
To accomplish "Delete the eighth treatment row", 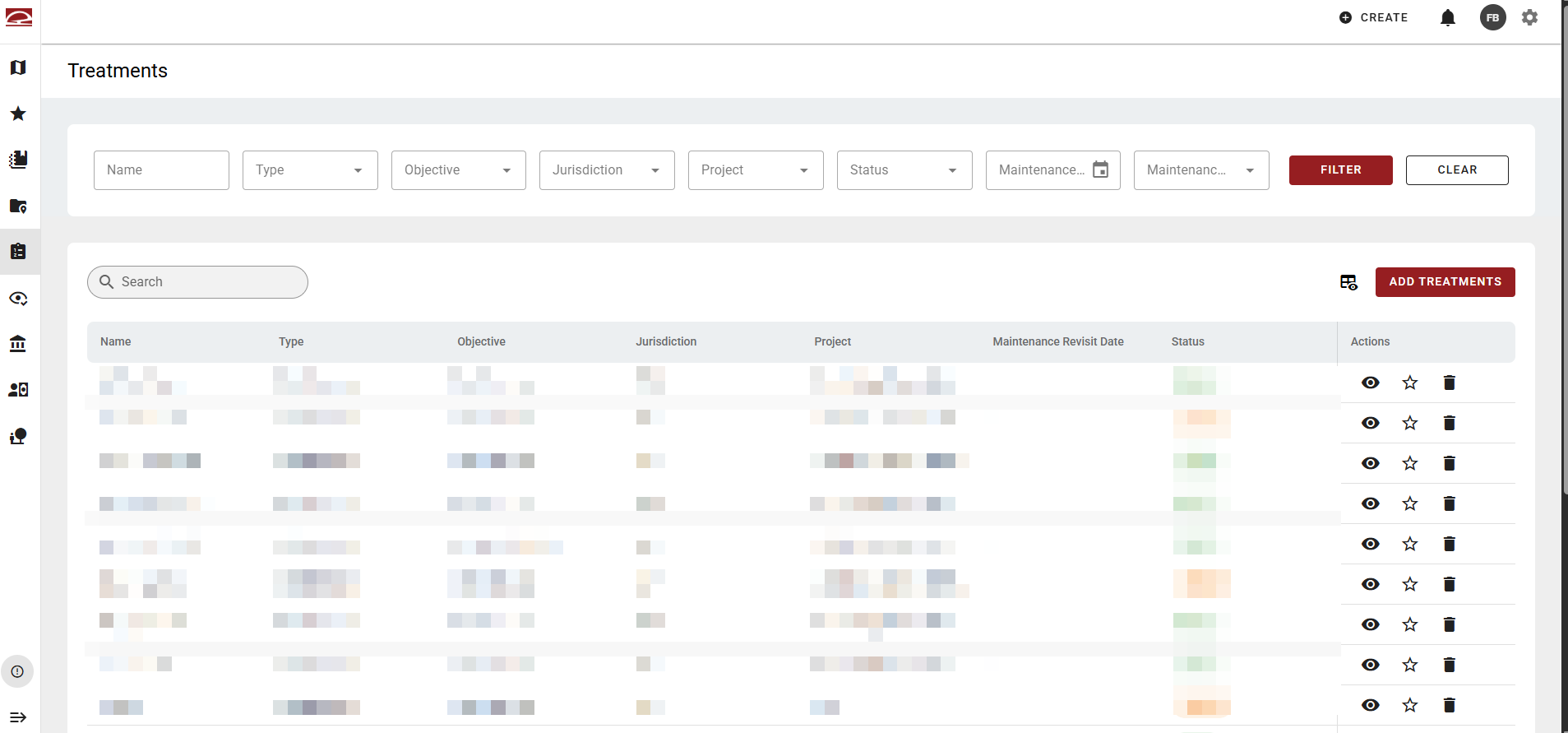I will 1450,665.
